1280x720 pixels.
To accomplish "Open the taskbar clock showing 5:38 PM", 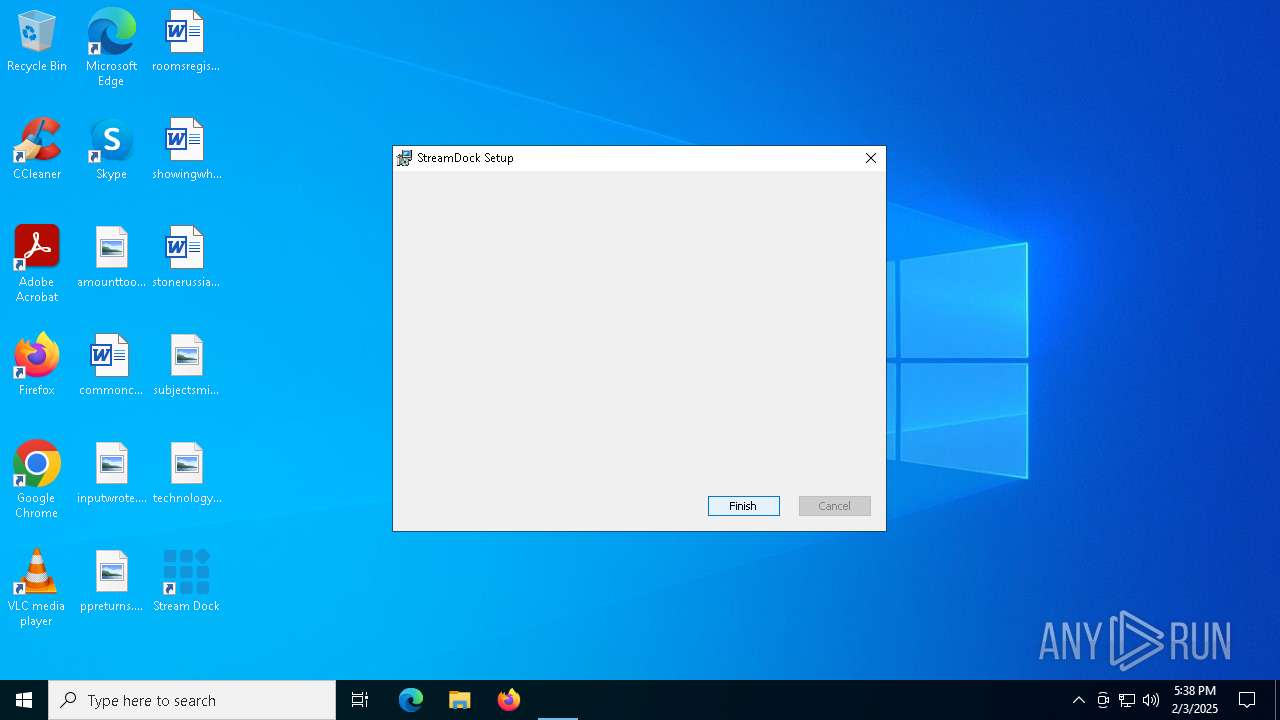I will pyautogui.click(x=1195, y=700).
